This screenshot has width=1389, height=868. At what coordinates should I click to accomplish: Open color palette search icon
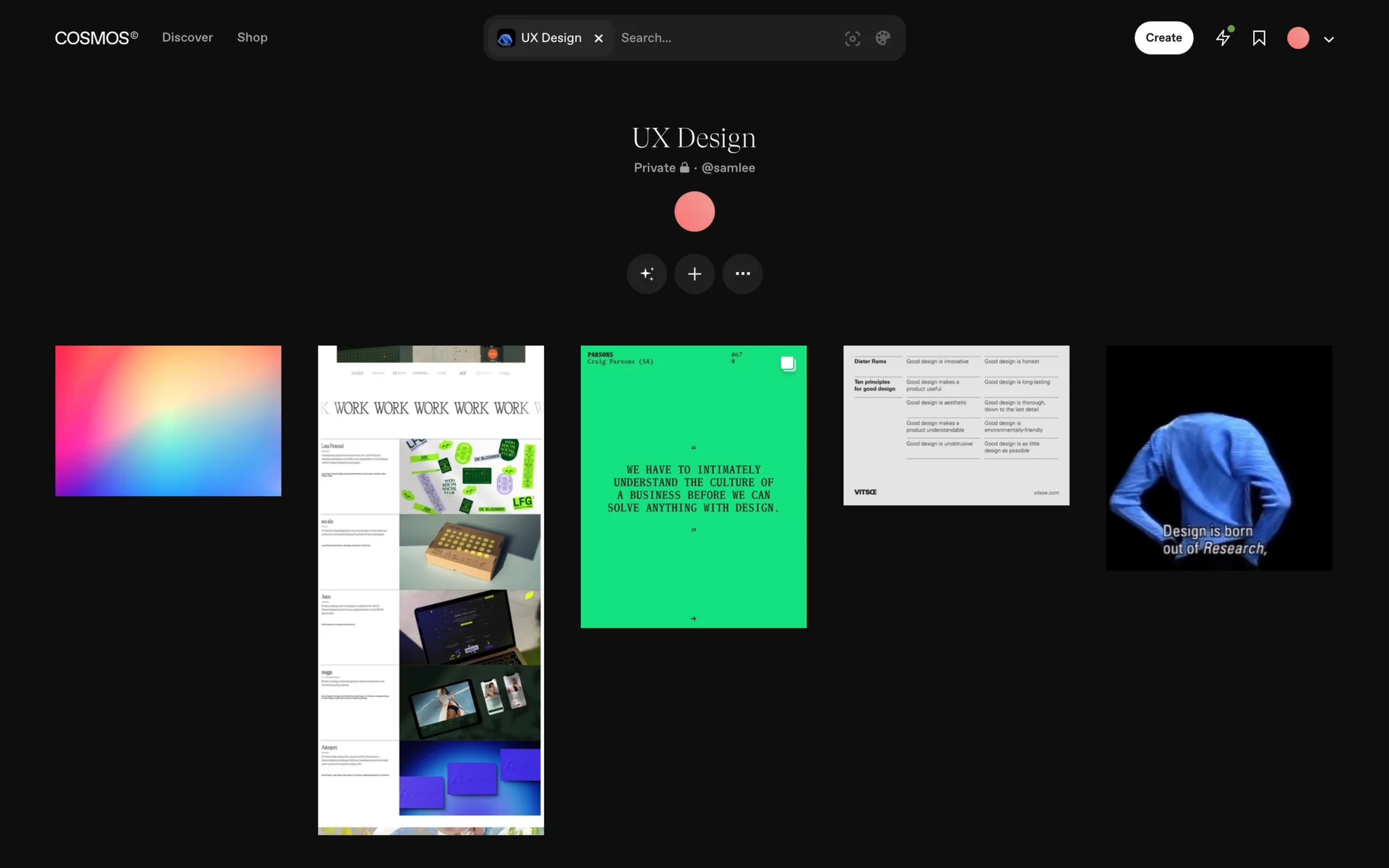pos(883,38)
